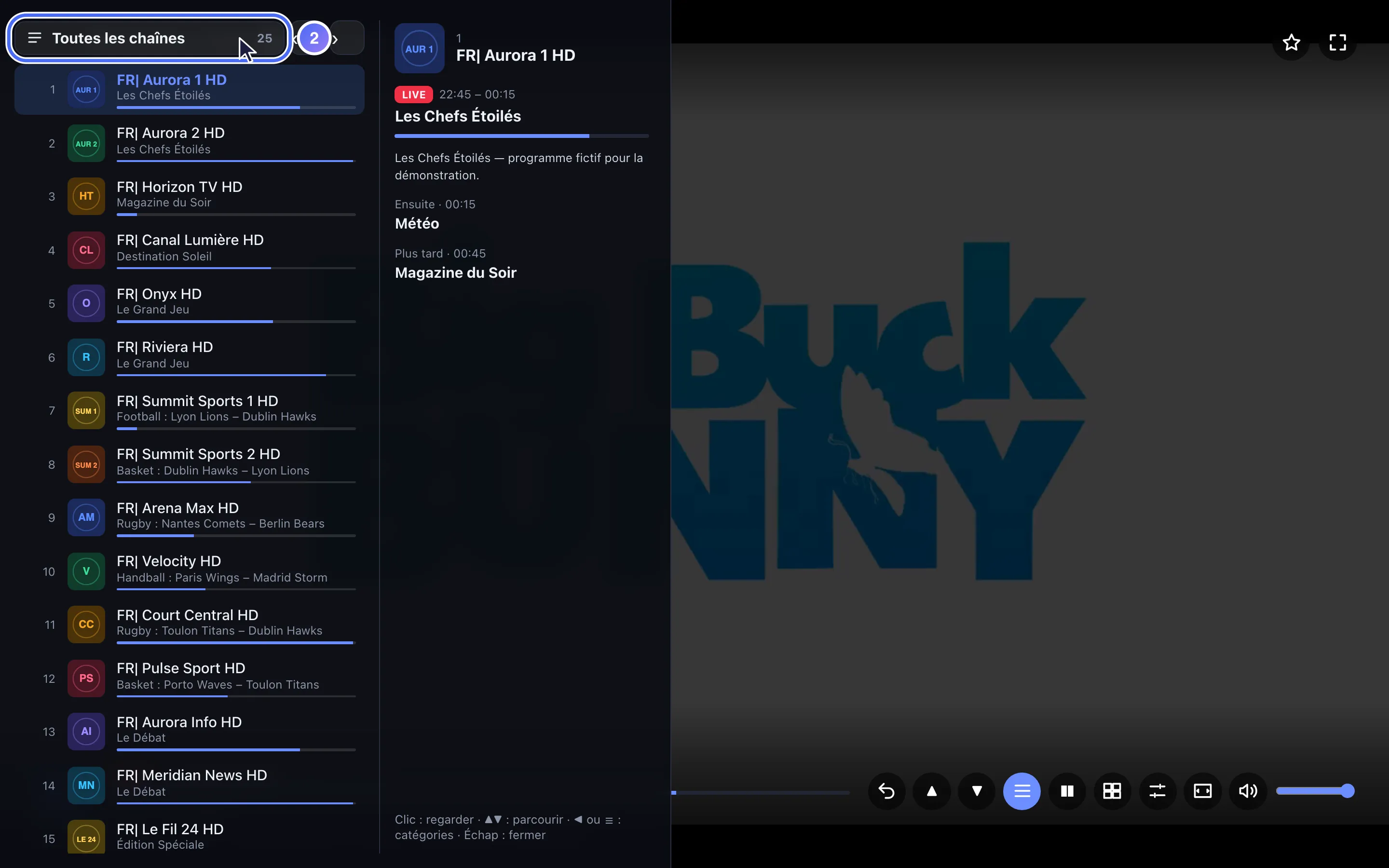Click "Le Grand Jeu" under FR| Riviera HD
The image size is (1389, 868).
153,364
